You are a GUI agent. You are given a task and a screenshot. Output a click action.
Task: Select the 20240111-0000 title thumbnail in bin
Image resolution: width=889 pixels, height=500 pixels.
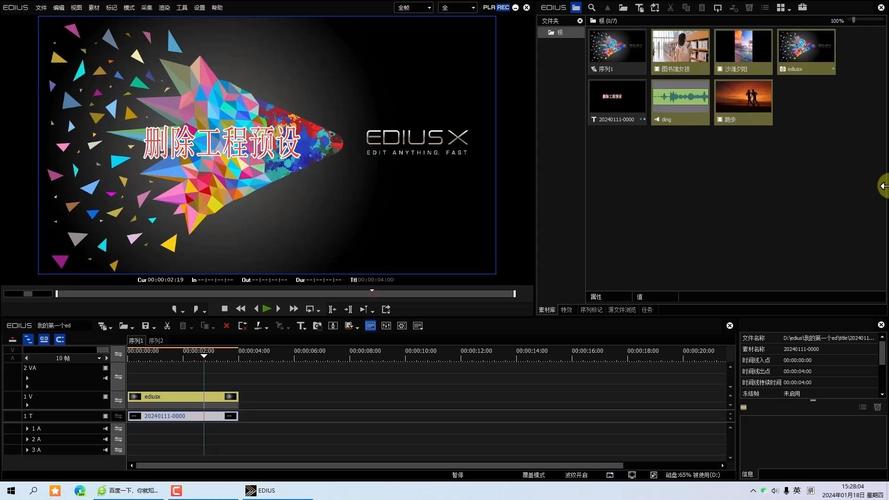[617, 102]
